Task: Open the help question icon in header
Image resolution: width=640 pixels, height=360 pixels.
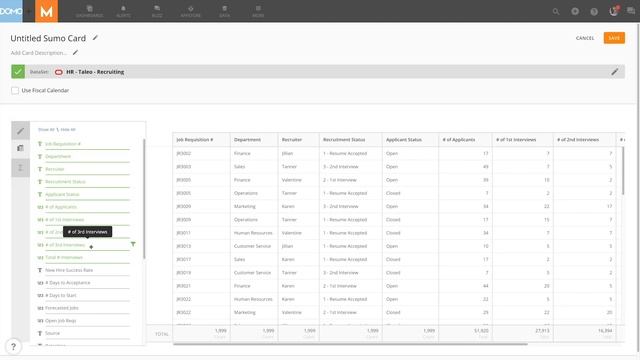Action: coord(594,11)
